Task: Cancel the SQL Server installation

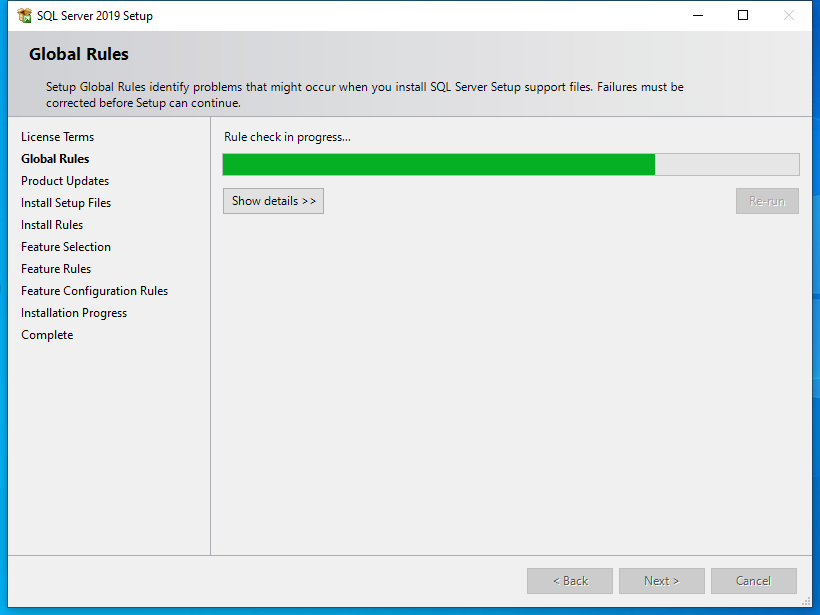Action: (753, 581)
